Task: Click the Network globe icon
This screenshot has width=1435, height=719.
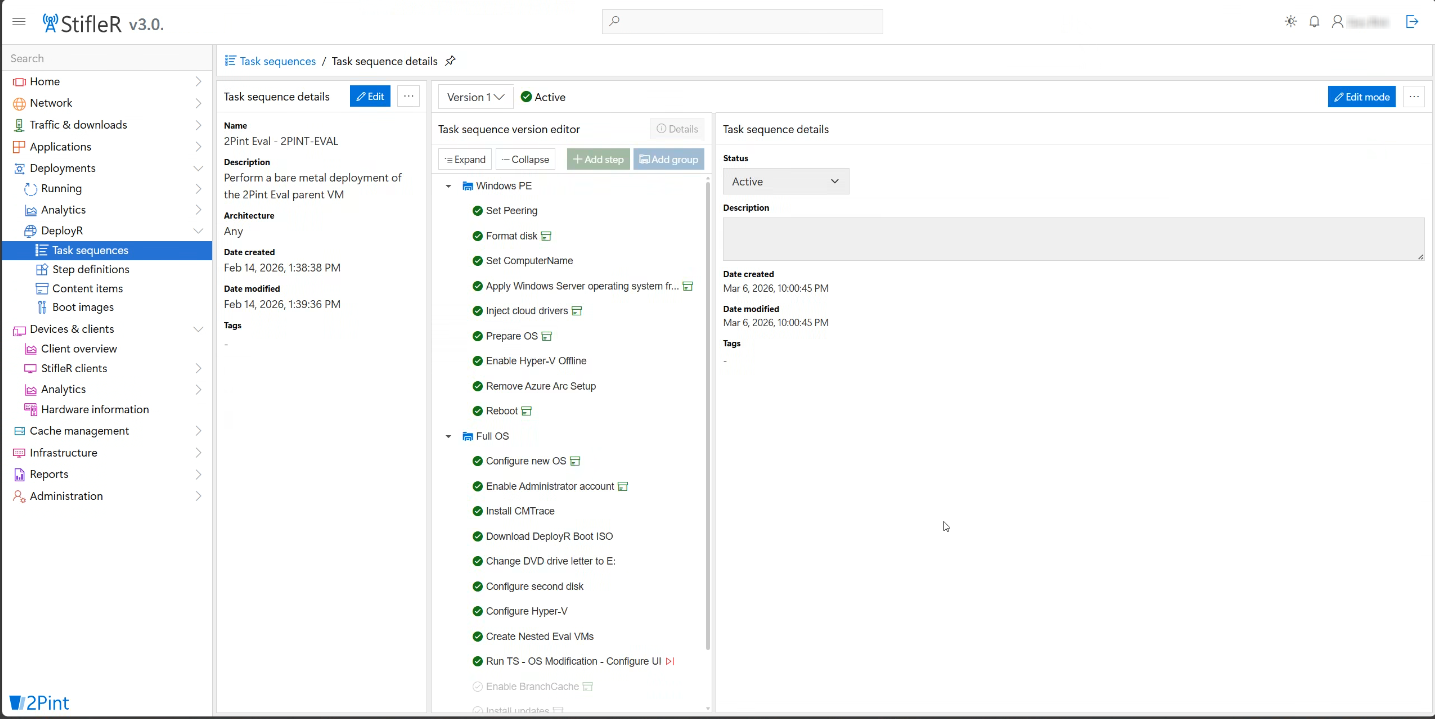Action: coord(19,103)
